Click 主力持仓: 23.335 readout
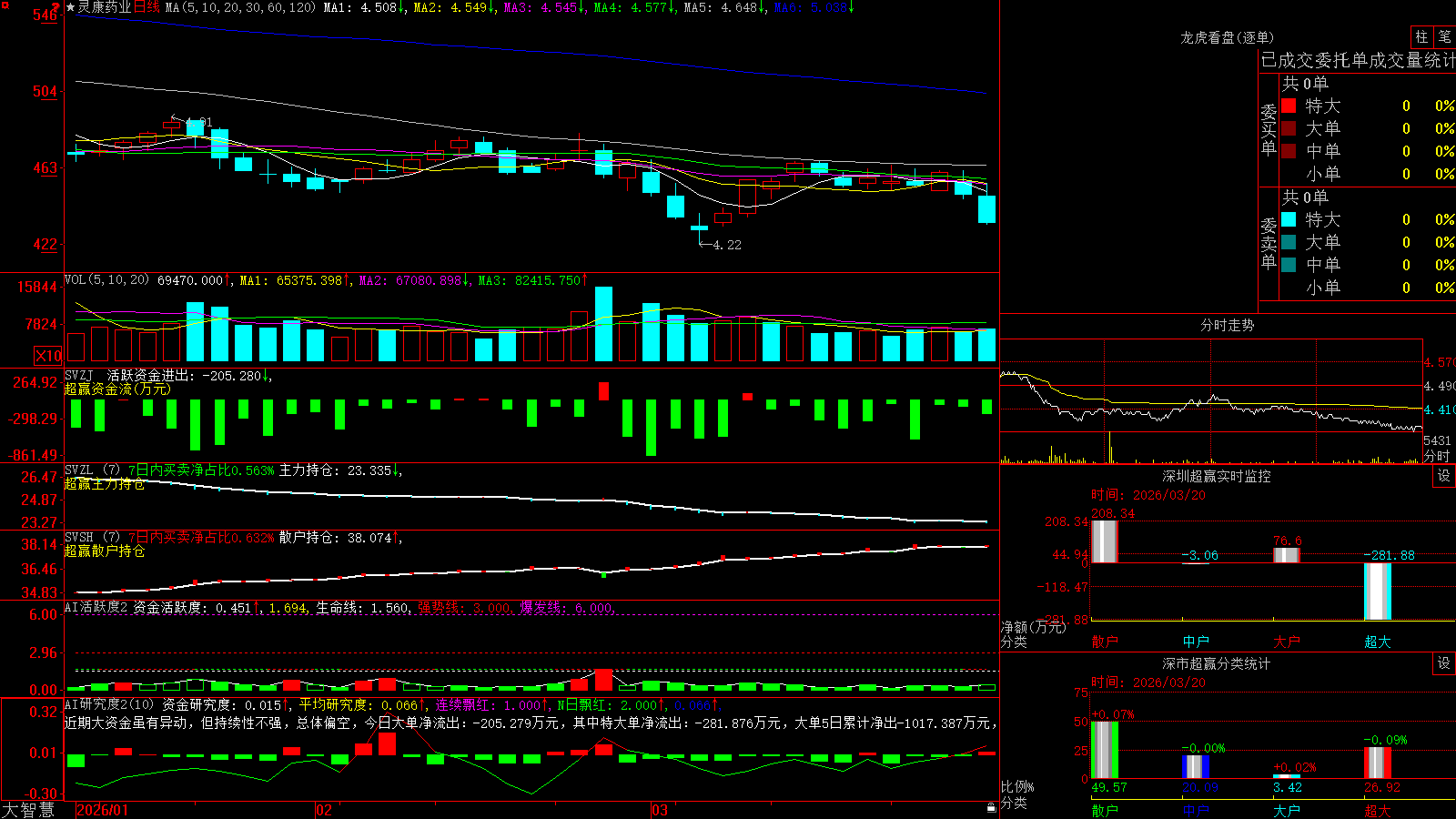 (339, 470)
